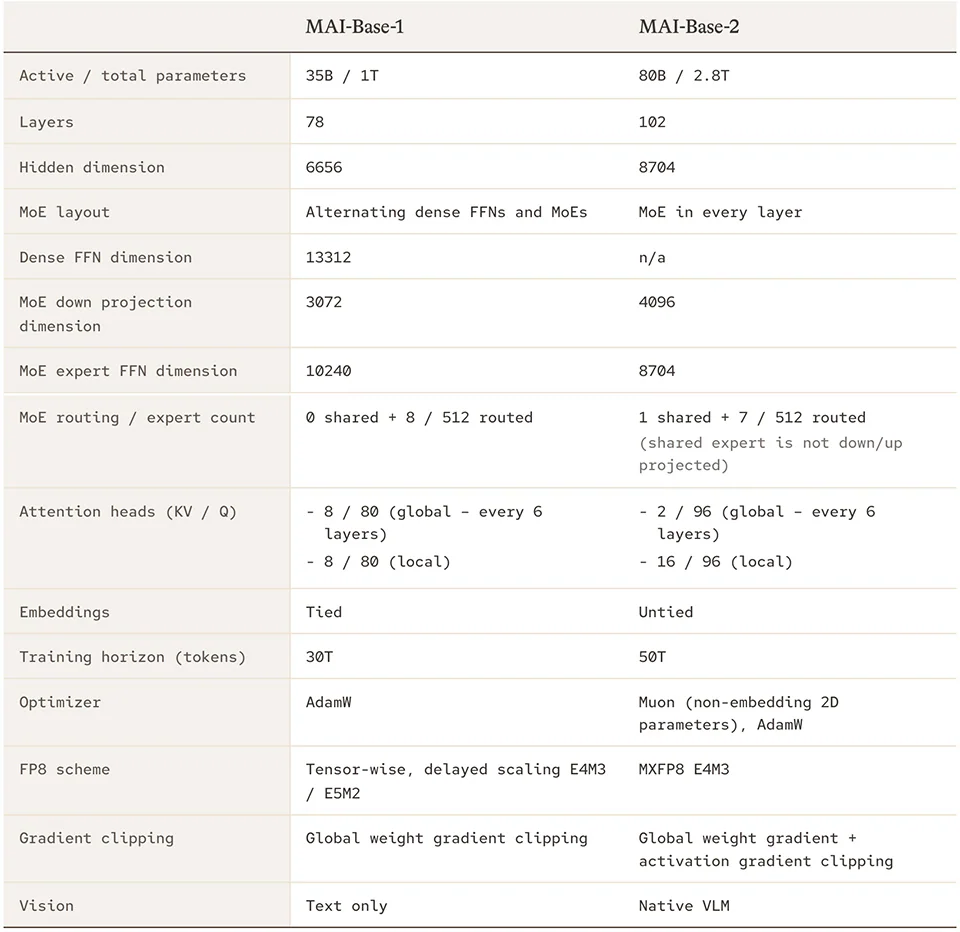Select the 'MoE layout' row label
This screenshot has height=932, width=960.
pyautogui.click(x=64, y=212)
